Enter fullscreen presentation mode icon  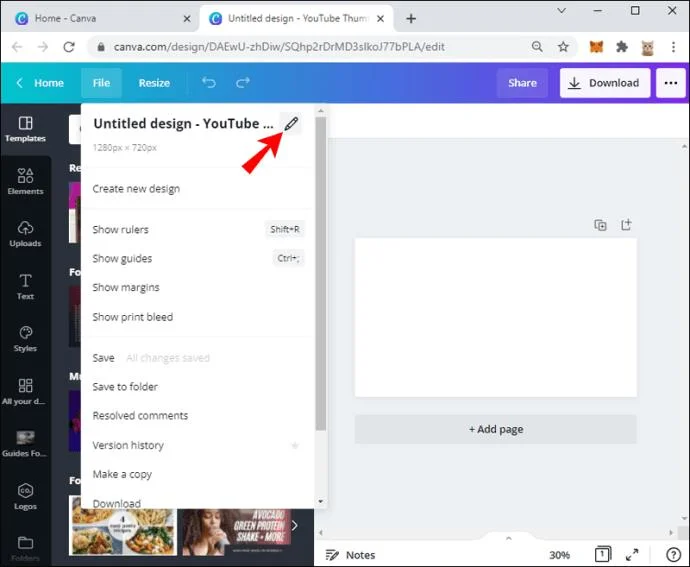pos(632,555)
